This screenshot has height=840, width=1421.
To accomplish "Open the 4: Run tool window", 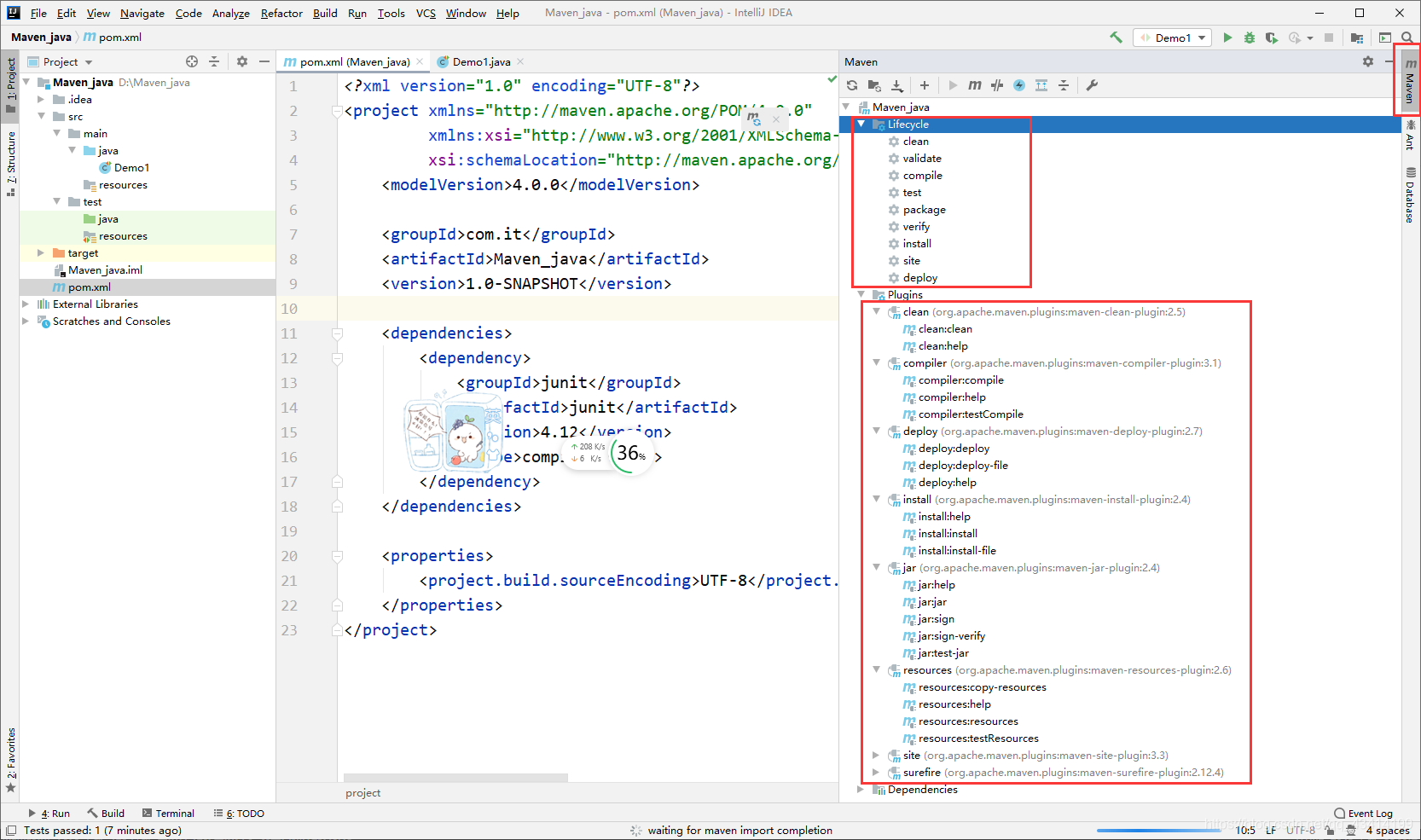I will pos(49,814).
